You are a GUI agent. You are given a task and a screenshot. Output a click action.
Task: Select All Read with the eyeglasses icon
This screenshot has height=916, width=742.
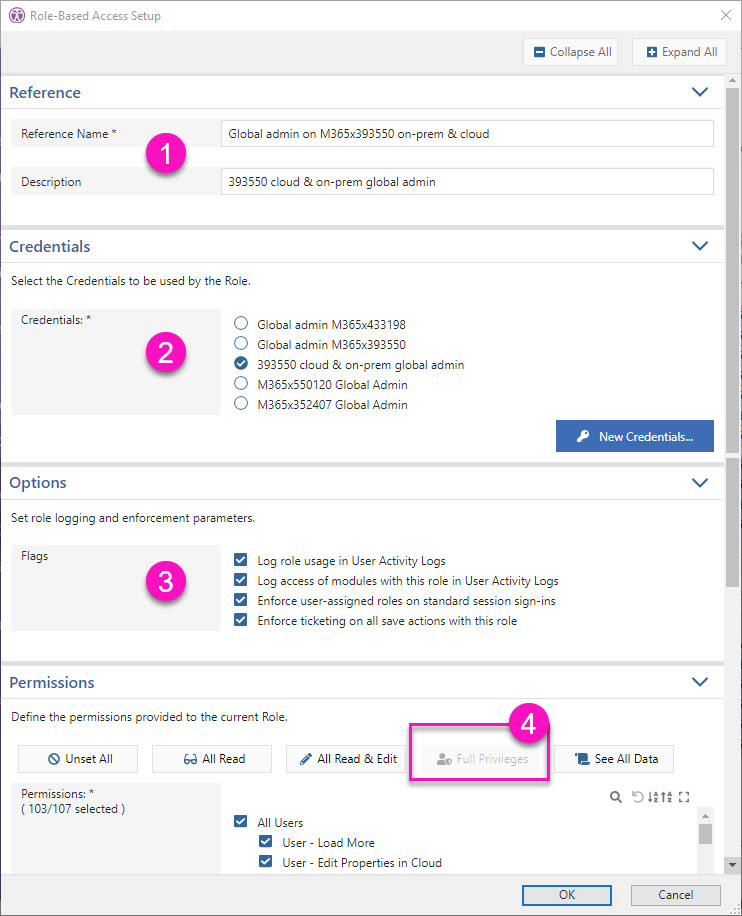coord(211,759)
